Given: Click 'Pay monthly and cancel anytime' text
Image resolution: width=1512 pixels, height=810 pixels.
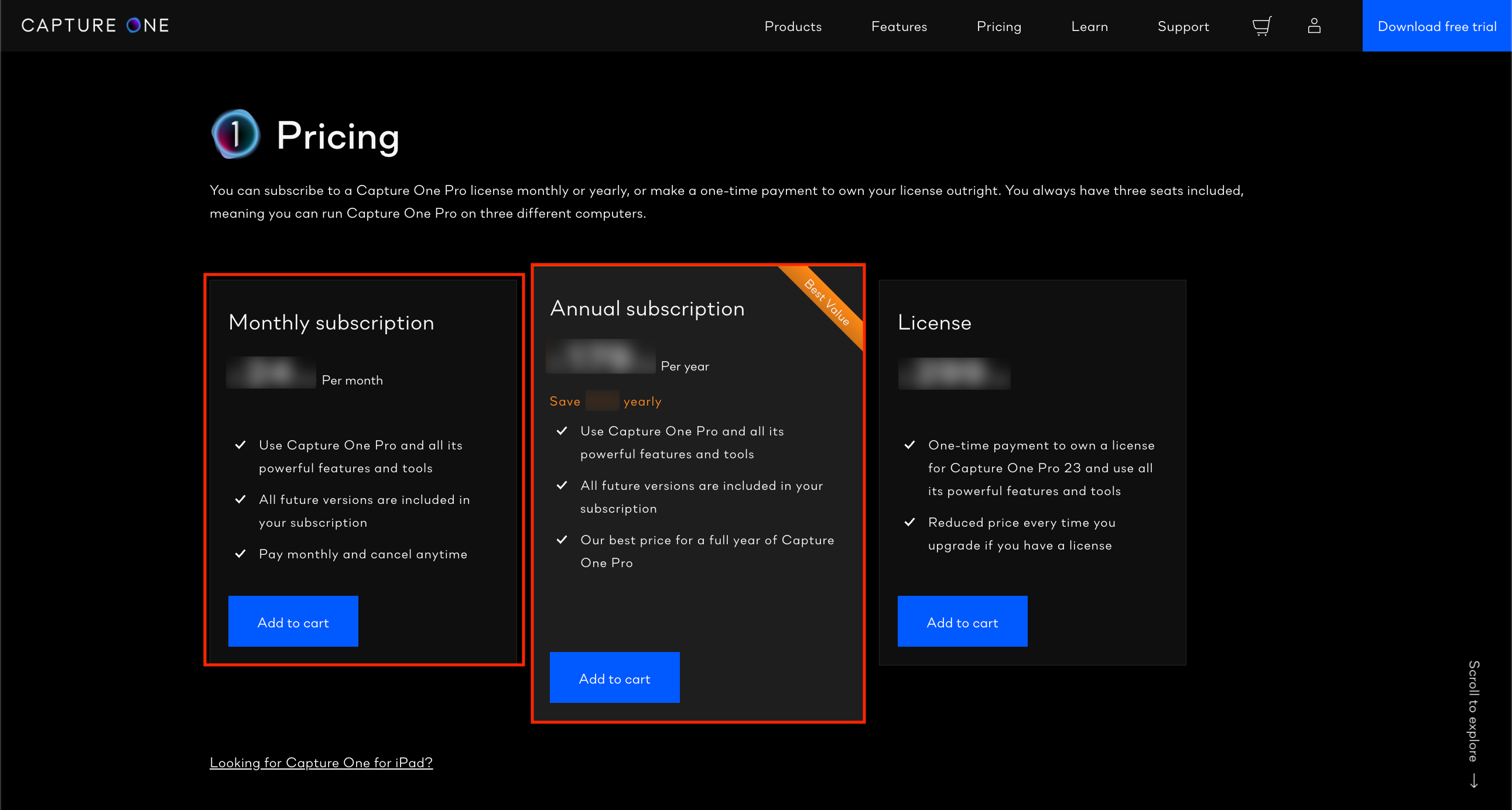Looking at the screenshot, I should (363, 554).
